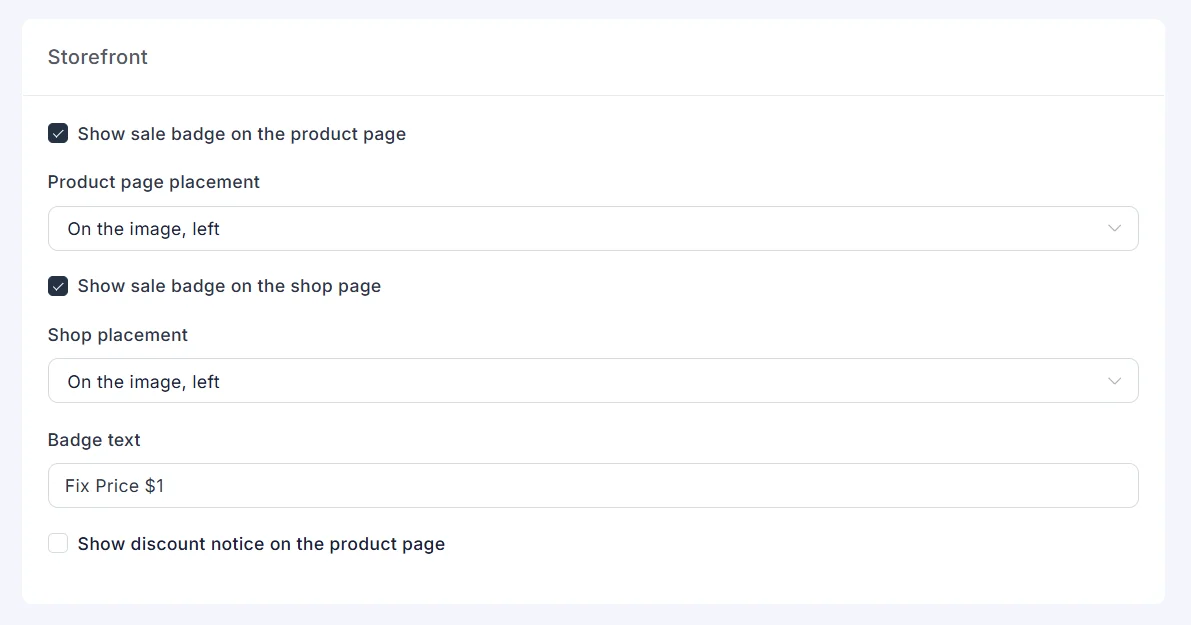1191x625 pixels.
Task: Click the chevron arrow in Shop placement select
Action: pyautogui.click(x=1114, y=381)
